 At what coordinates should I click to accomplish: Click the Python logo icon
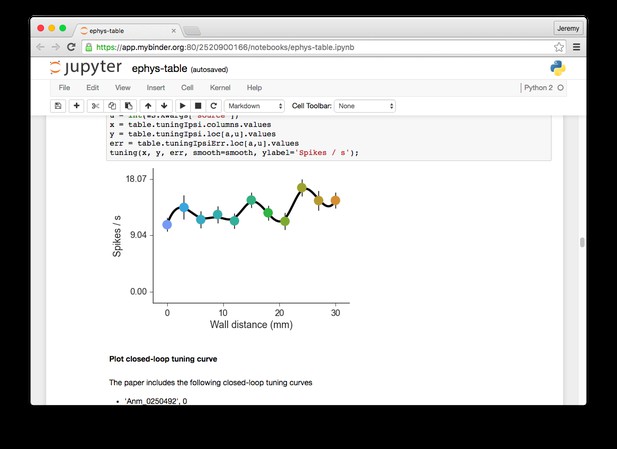point(558,68)
